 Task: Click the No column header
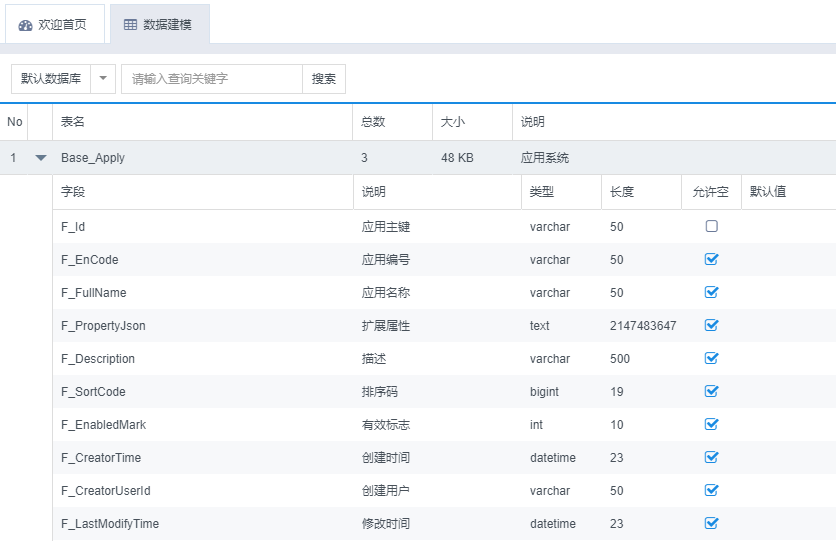click(x=14, y=122)
